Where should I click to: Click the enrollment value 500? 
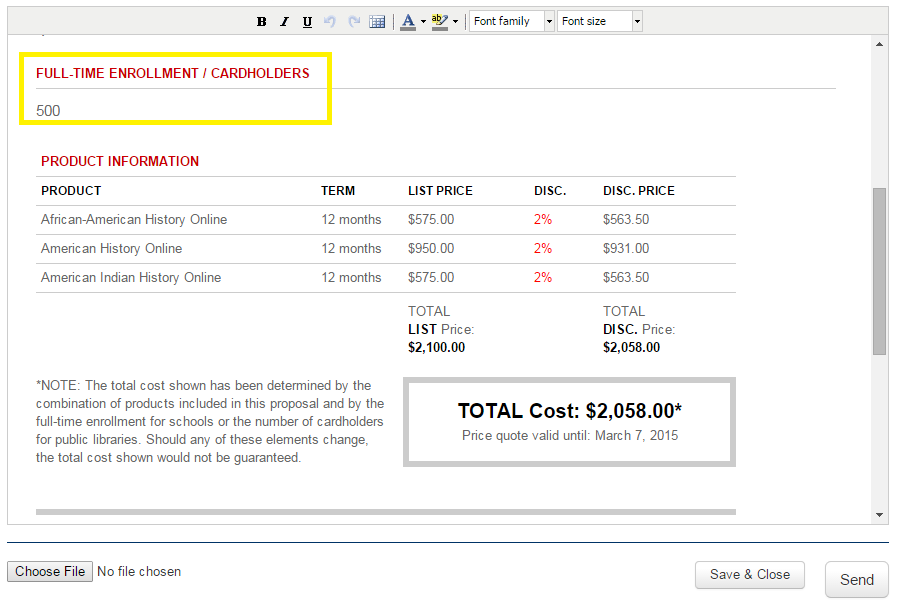(48, 111)
